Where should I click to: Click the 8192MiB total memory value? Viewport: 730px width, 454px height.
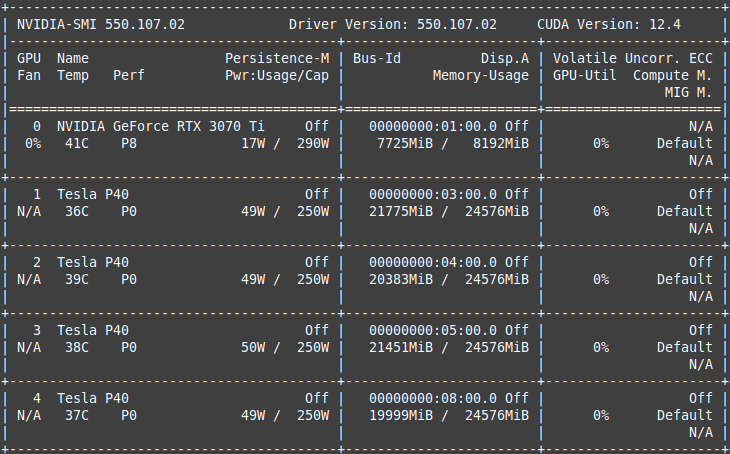(x=500, y=143)
